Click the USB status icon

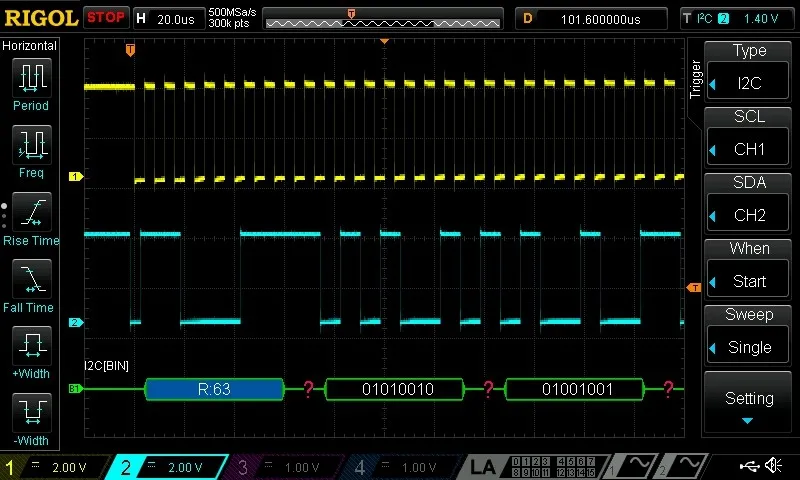point(748,466)
